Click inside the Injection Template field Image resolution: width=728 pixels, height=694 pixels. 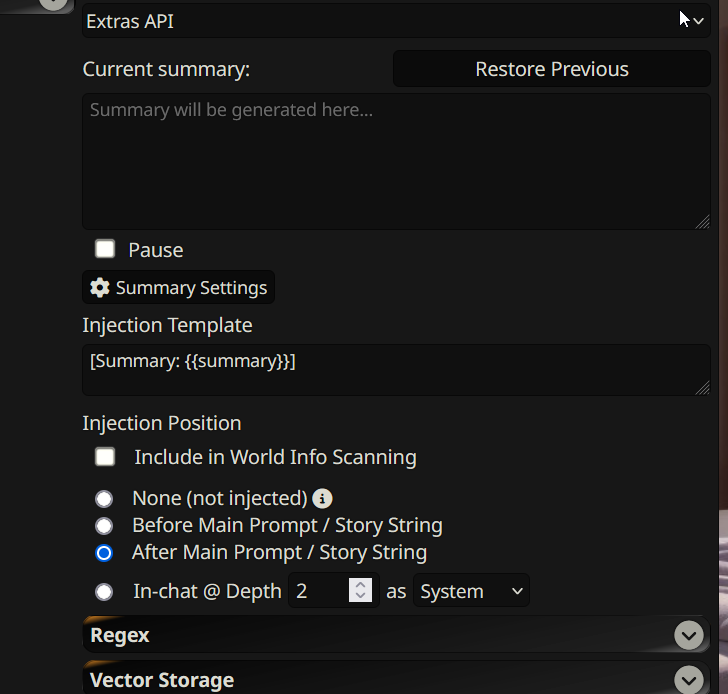[396, 370]
